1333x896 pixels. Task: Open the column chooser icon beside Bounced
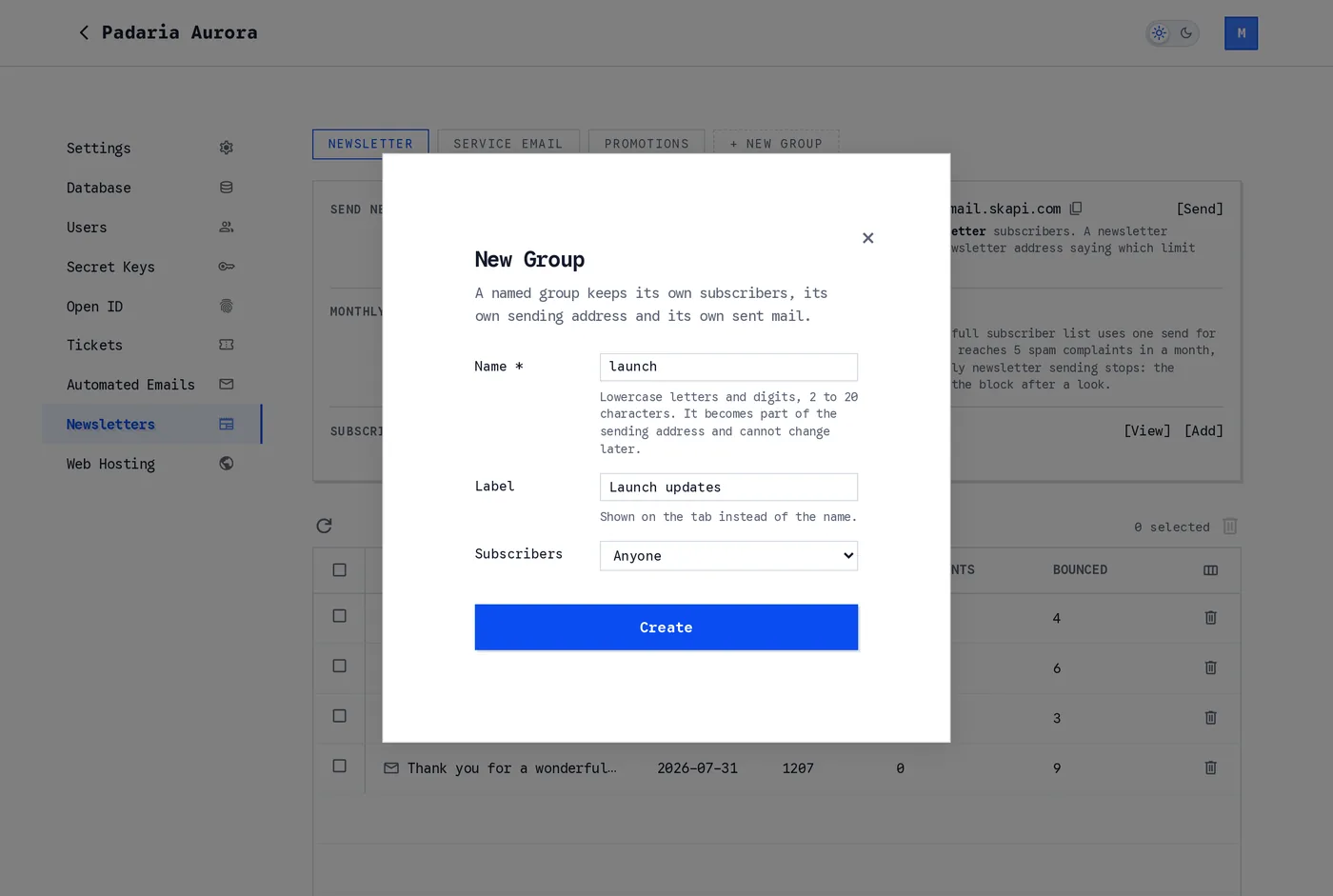point(1211,570)
